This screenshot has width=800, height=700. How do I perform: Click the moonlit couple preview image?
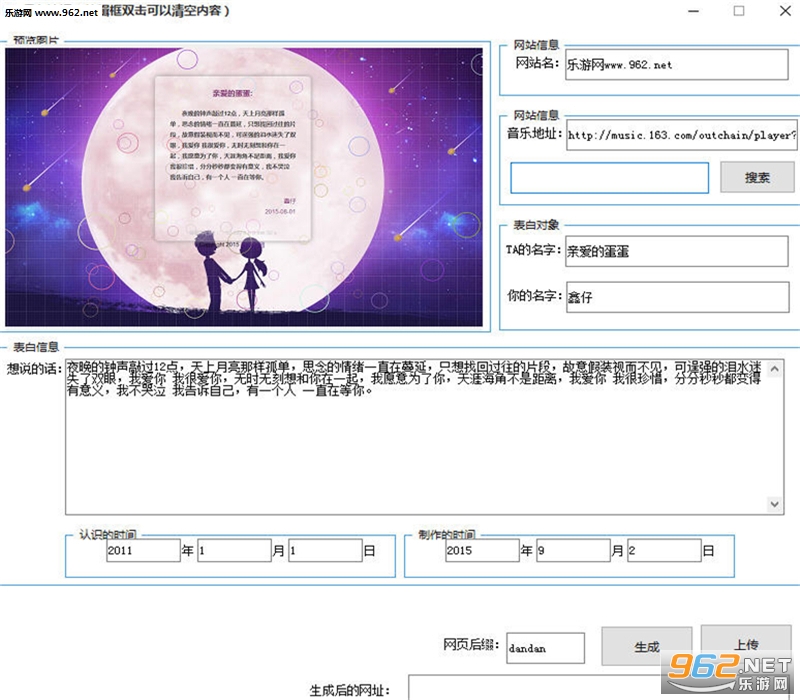click(244, 187)
